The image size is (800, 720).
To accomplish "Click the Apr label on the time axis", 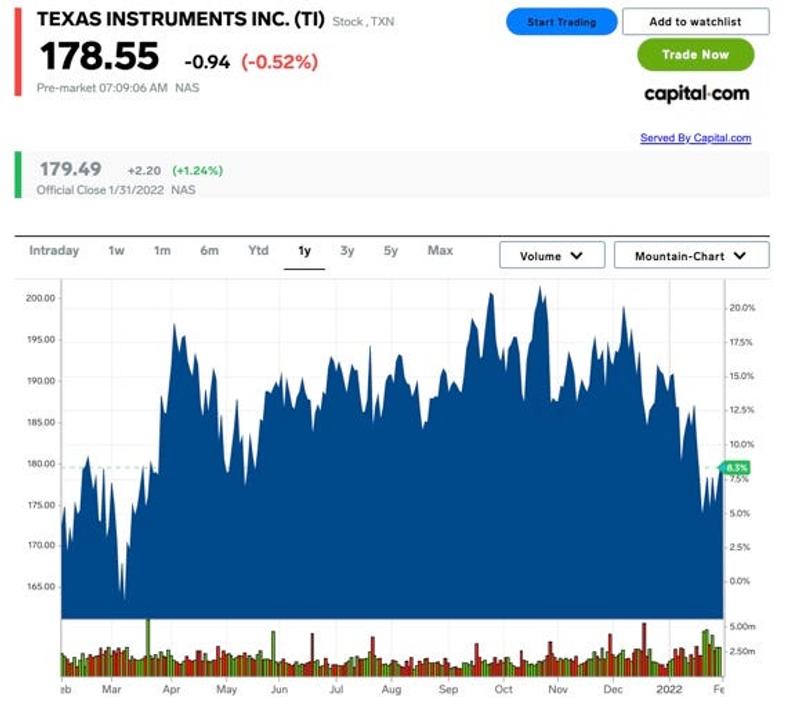I will pos(171,689).
